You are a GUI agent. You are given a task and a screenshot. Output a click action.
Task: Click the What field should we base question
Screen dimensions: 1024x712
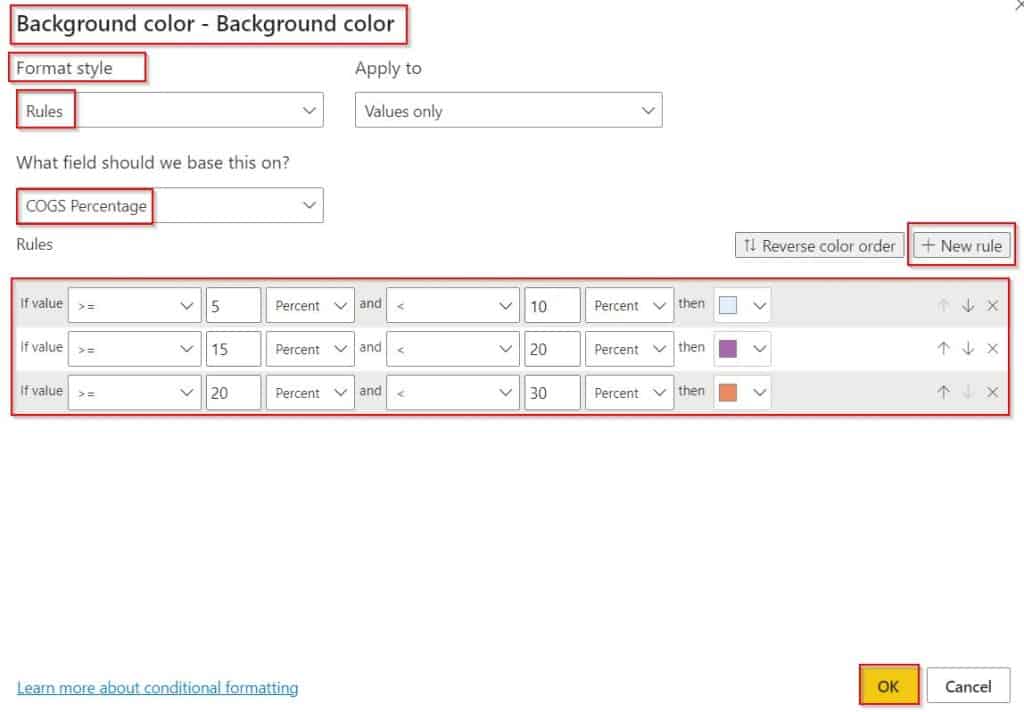(x=153, y=162)
